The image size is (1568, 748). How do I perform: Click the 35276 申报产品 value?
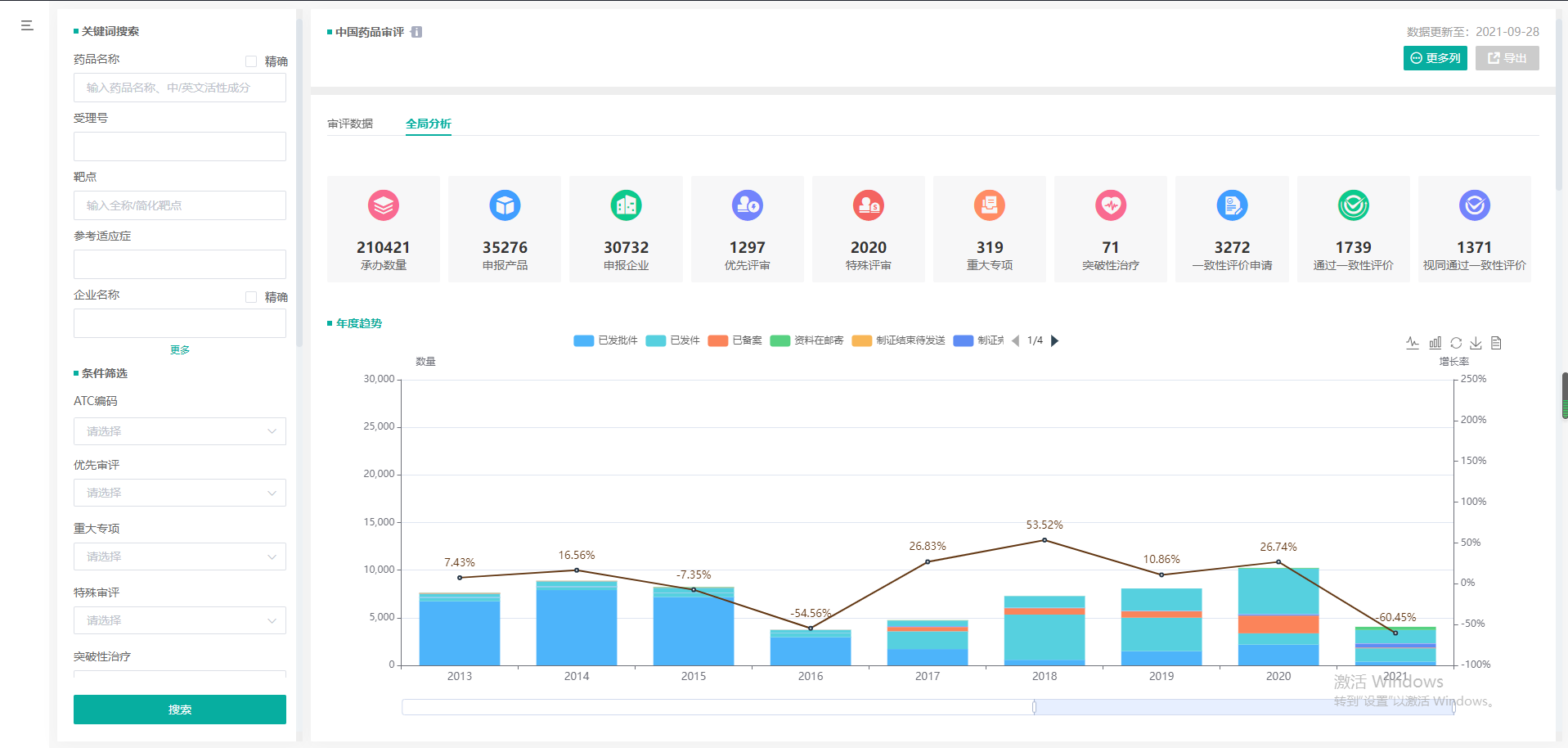pos(505,247)
